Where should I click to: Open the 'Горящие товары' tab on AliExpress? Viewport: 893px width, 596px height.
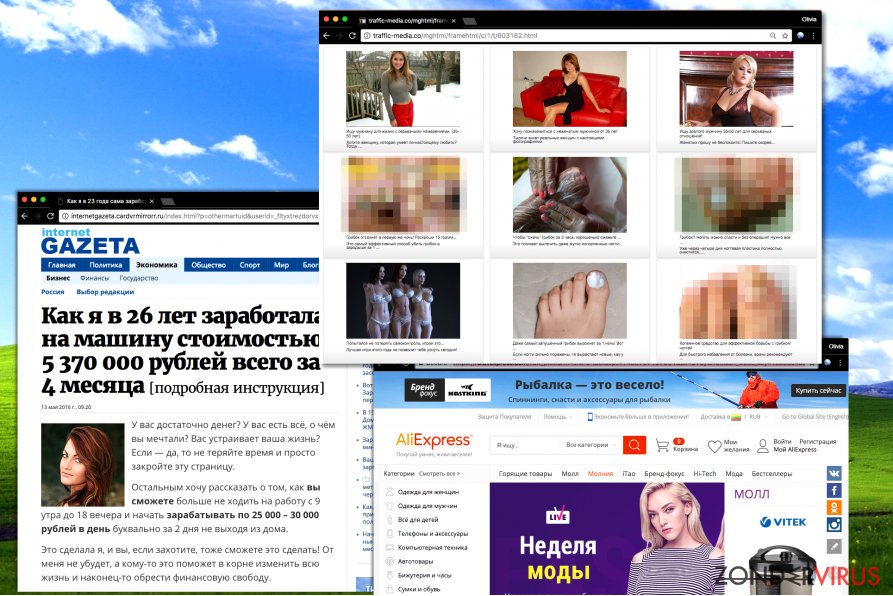525,474
